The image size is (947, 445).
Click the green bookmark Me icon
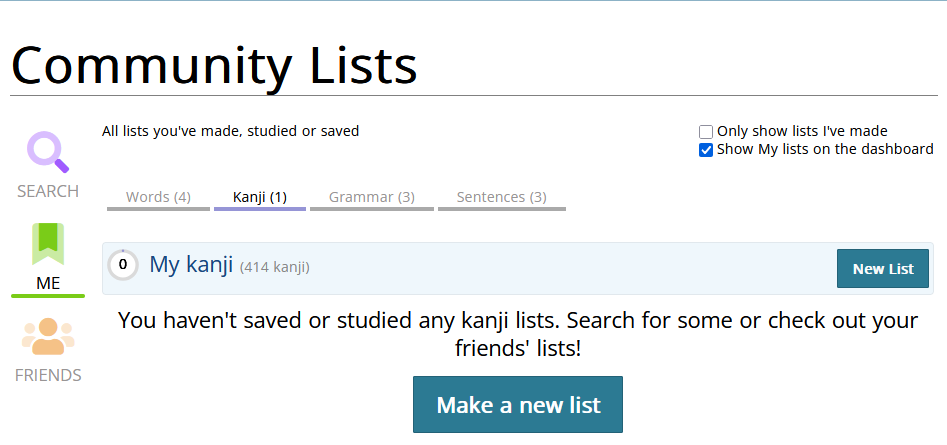pos(48,244)
